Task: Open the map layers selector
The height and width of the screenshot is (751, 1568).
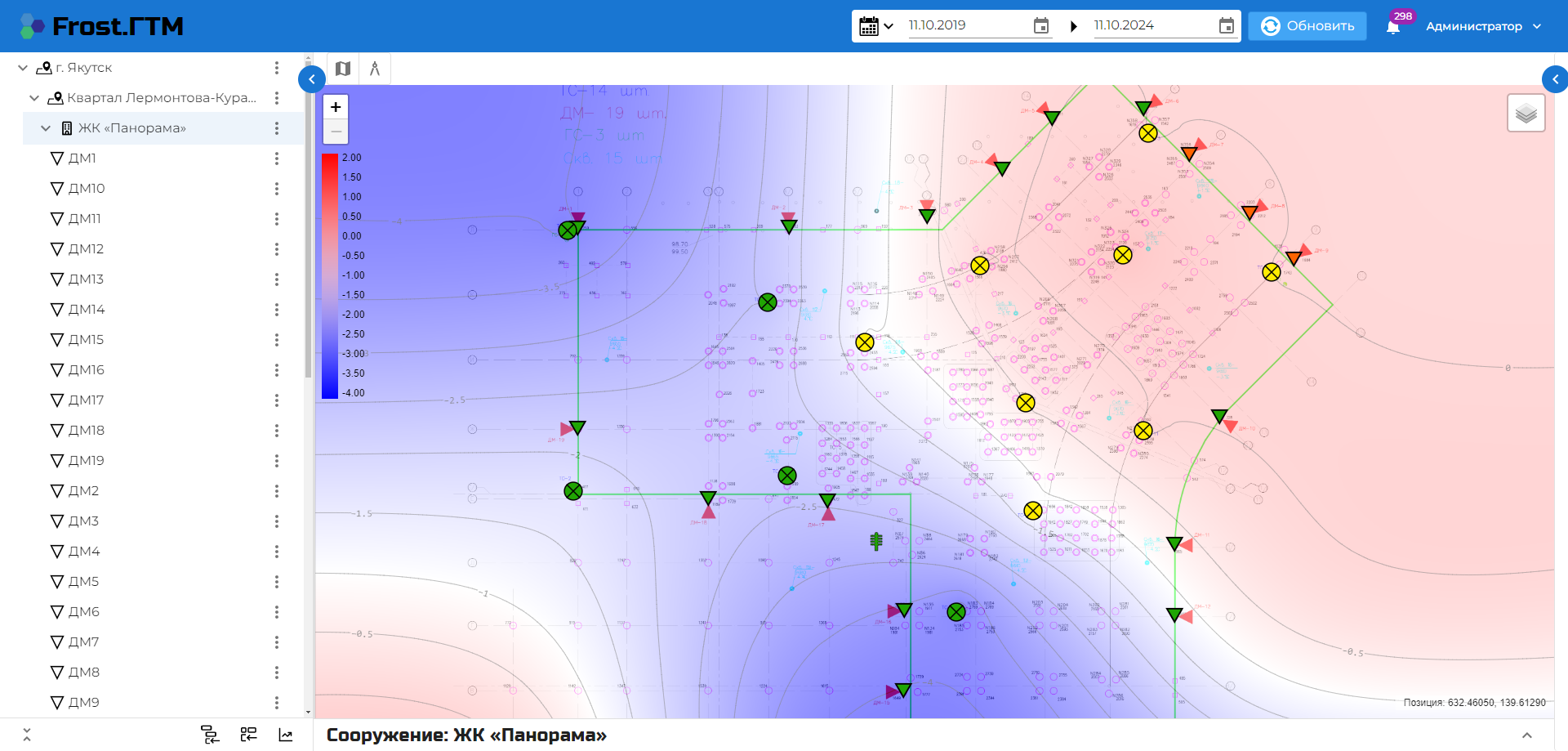Action: 1526,113
